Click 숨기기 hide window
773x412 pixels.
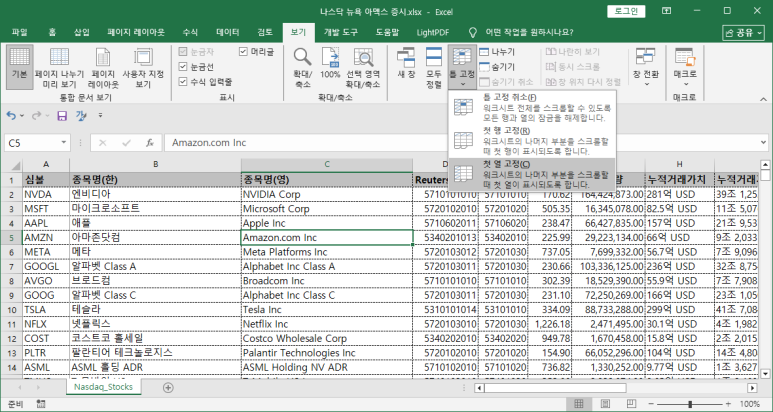point(496,67)
